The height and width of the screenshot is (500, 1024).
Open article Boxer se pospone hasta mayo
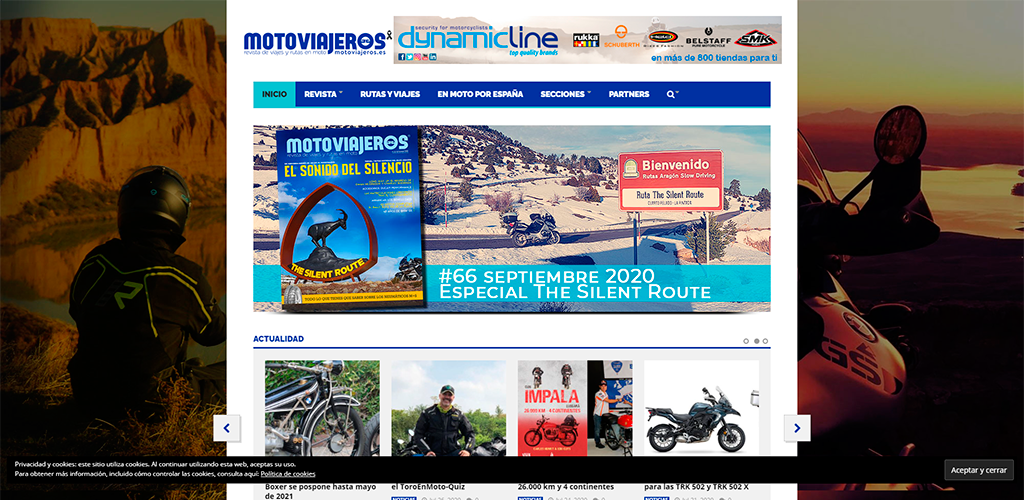click(321, 491)
